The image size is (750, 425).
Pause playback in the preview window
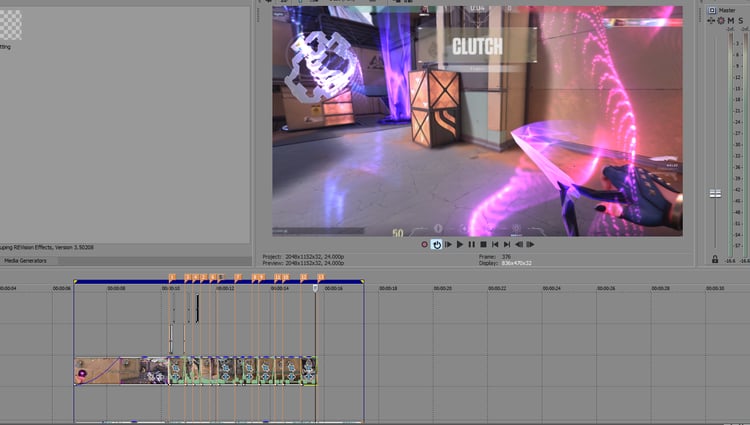point(472,244)
